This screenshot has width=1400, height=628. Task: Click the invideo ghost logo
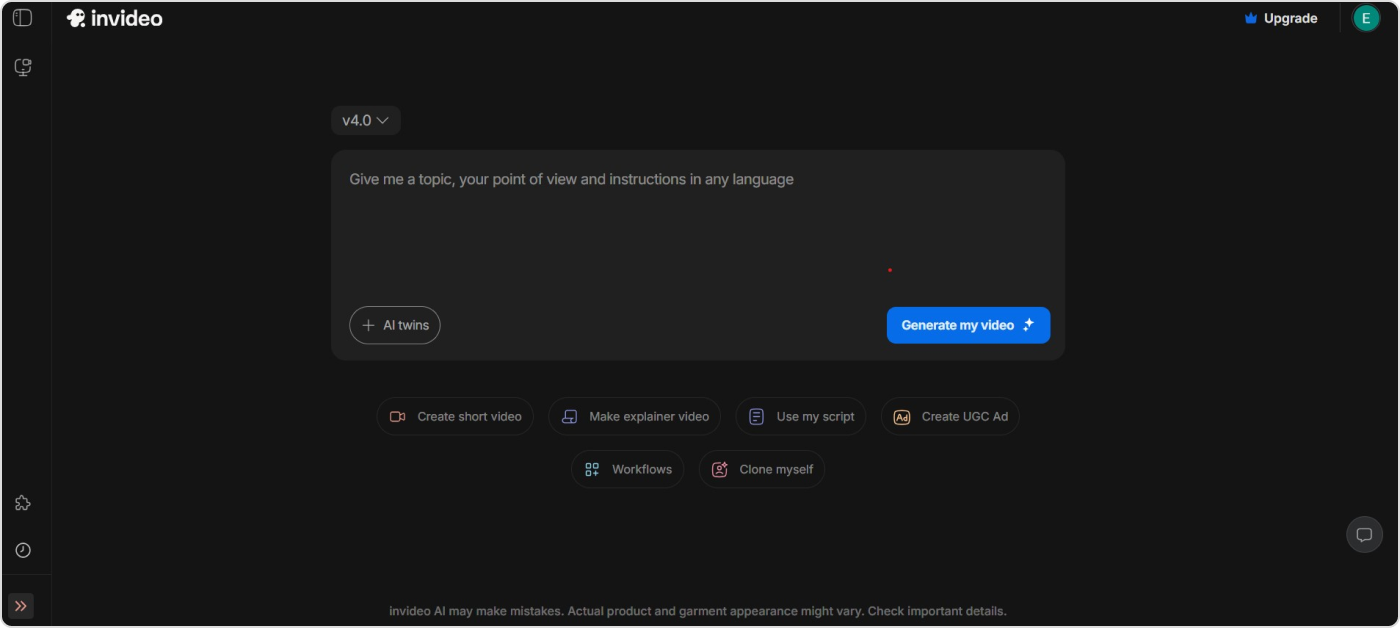pyautogui.click(x=76, y=18)
